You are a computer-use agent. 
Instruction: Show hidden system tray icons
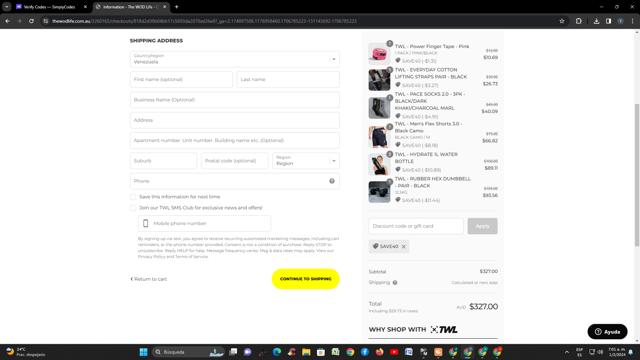tap(567, 352)
